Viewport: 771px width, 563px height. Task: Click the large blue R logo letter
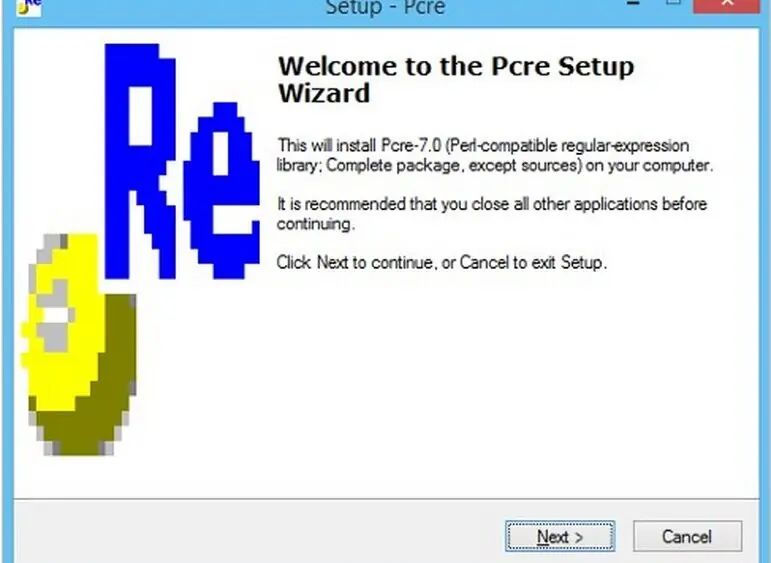(x=141, y=161)
